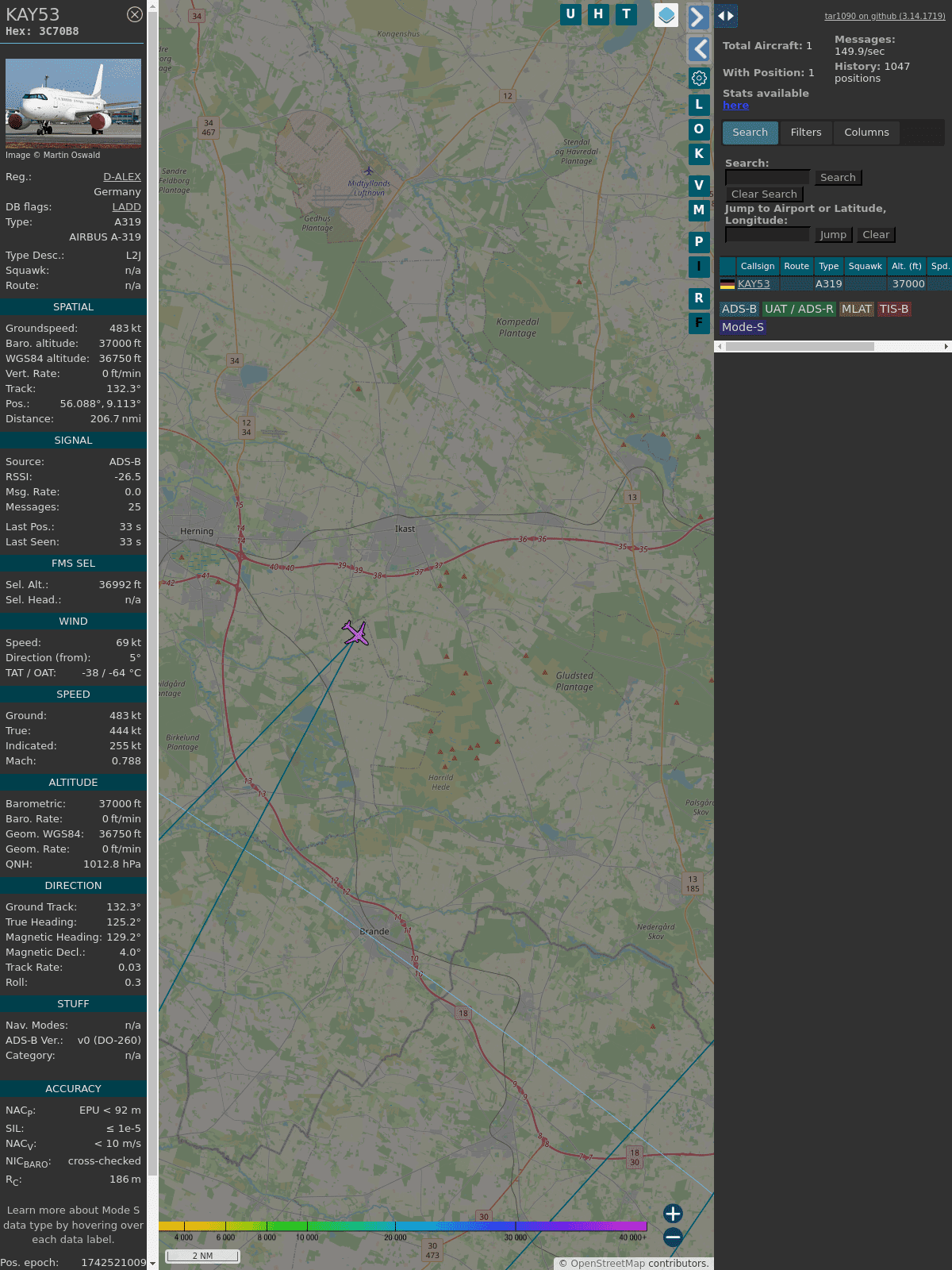Switch to the Columns tab

866,133
